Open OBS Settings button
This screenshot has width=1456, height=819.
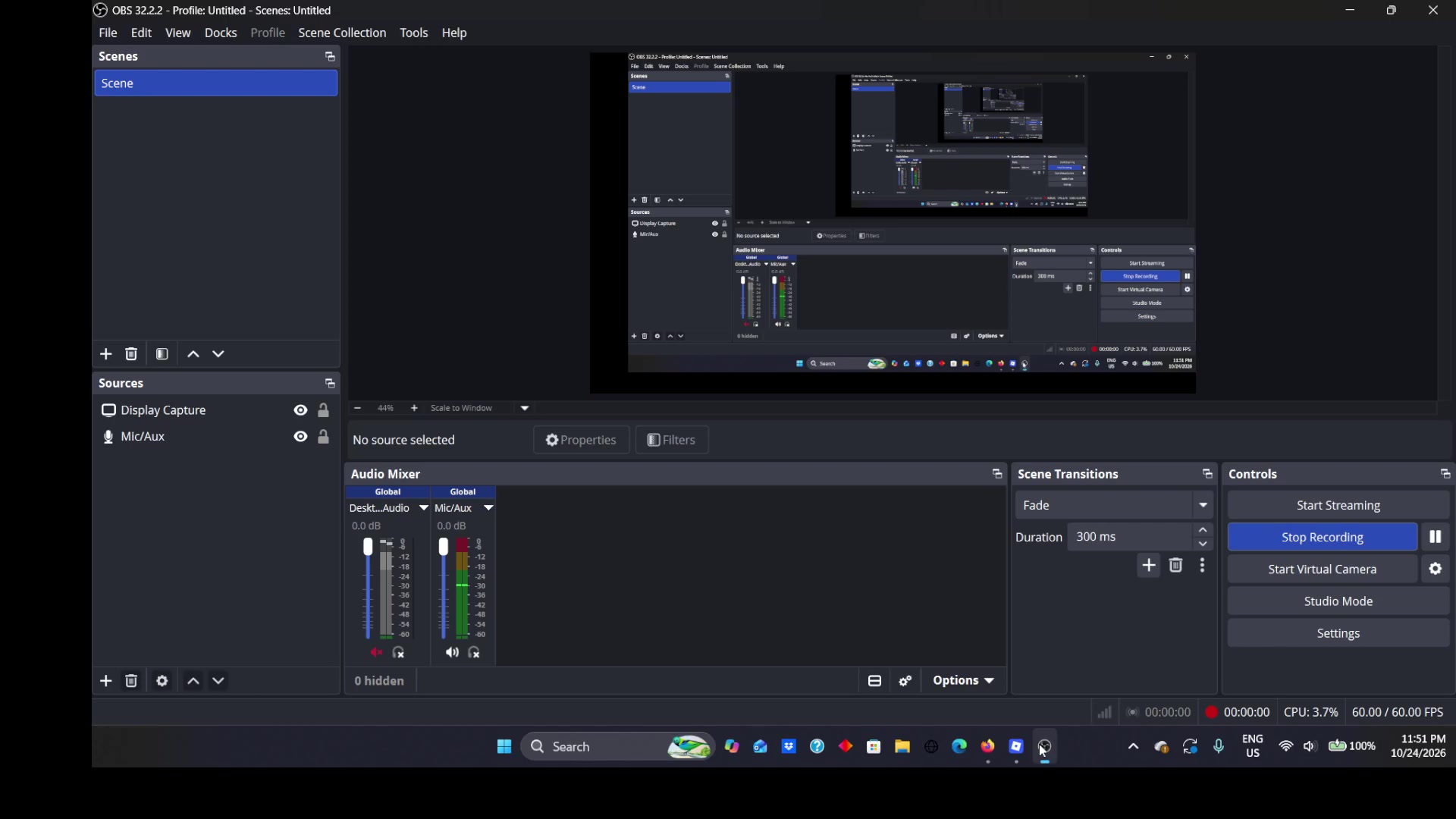click(x=1338, y=634)
